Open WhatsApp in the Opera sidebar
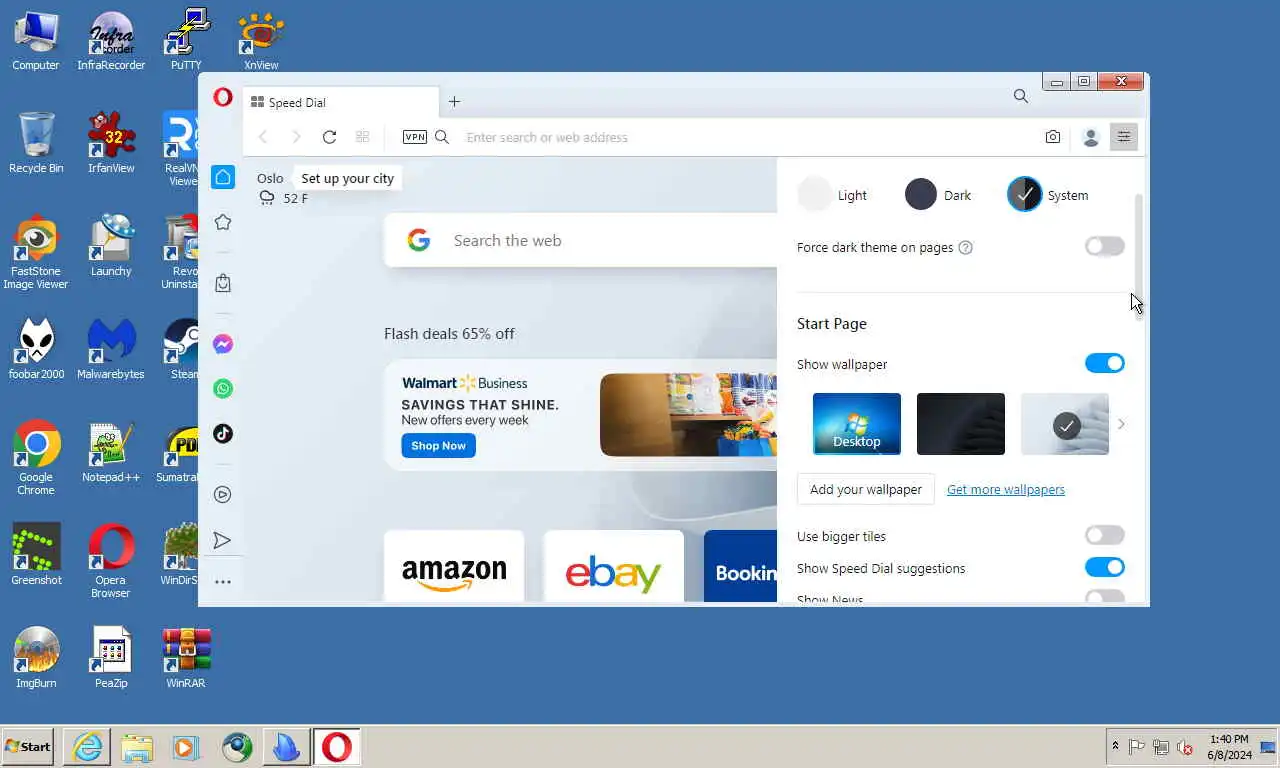 click(x=223, y=388)
